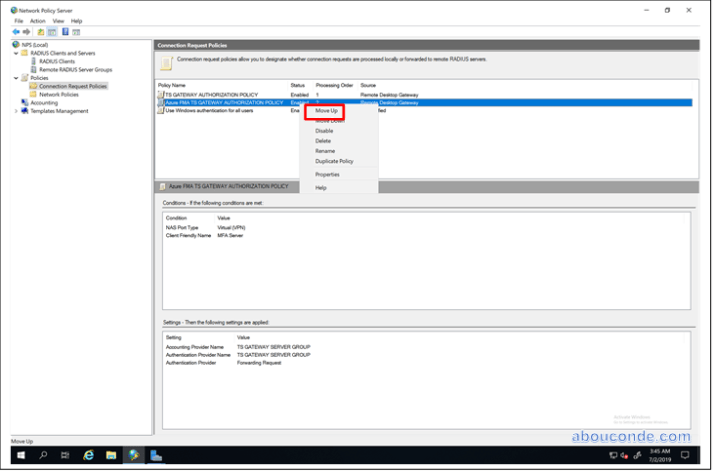
Task: Open the Action menu
Action: coord(37,20)
